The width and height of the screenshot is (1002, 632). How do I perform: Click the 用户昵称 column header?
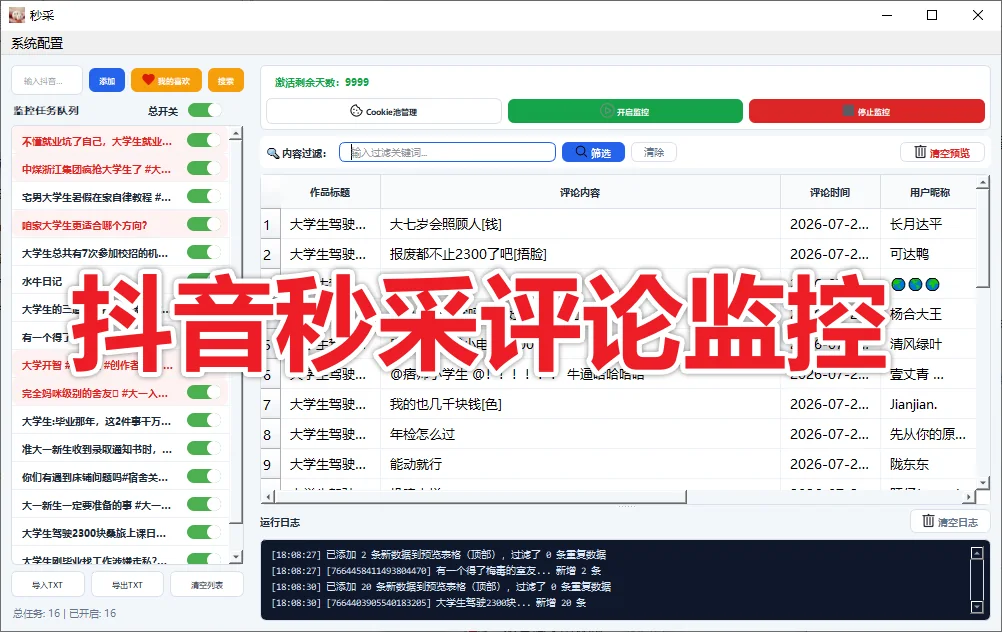click(929, 192)
